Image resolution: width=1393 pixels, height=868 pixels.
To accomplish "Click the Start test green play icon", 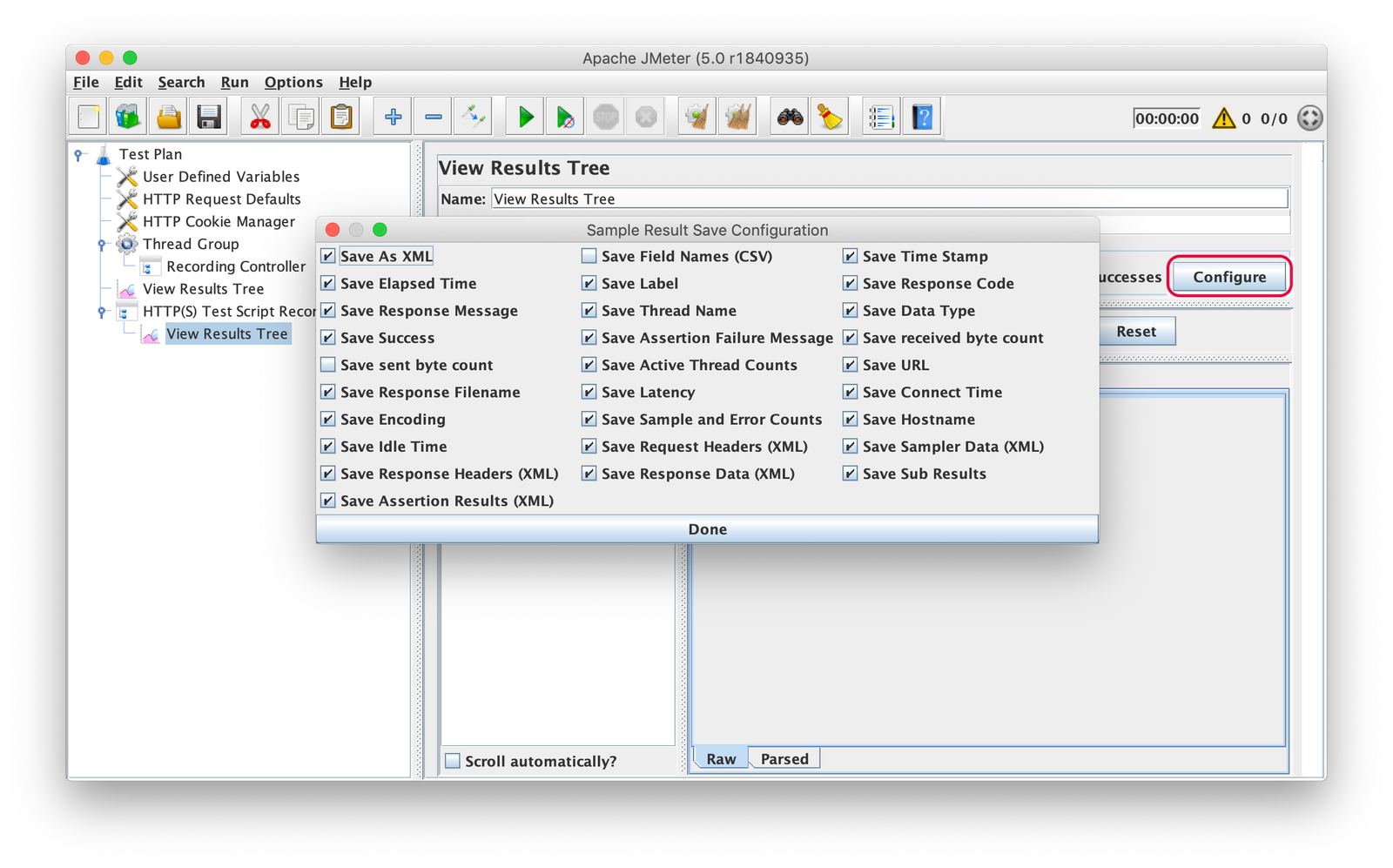I will 525,117.
